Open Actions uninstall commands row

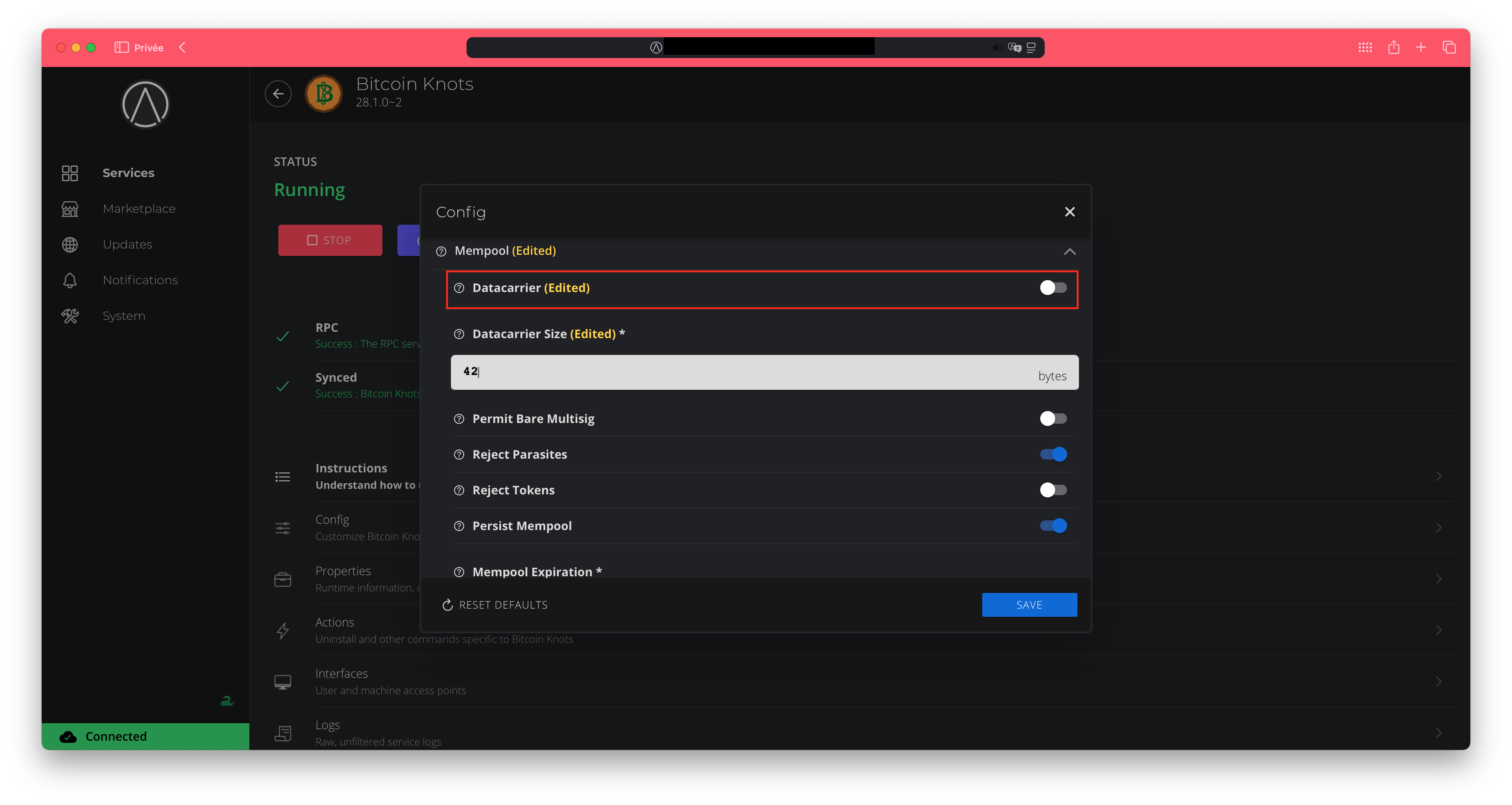pos(864,630)
